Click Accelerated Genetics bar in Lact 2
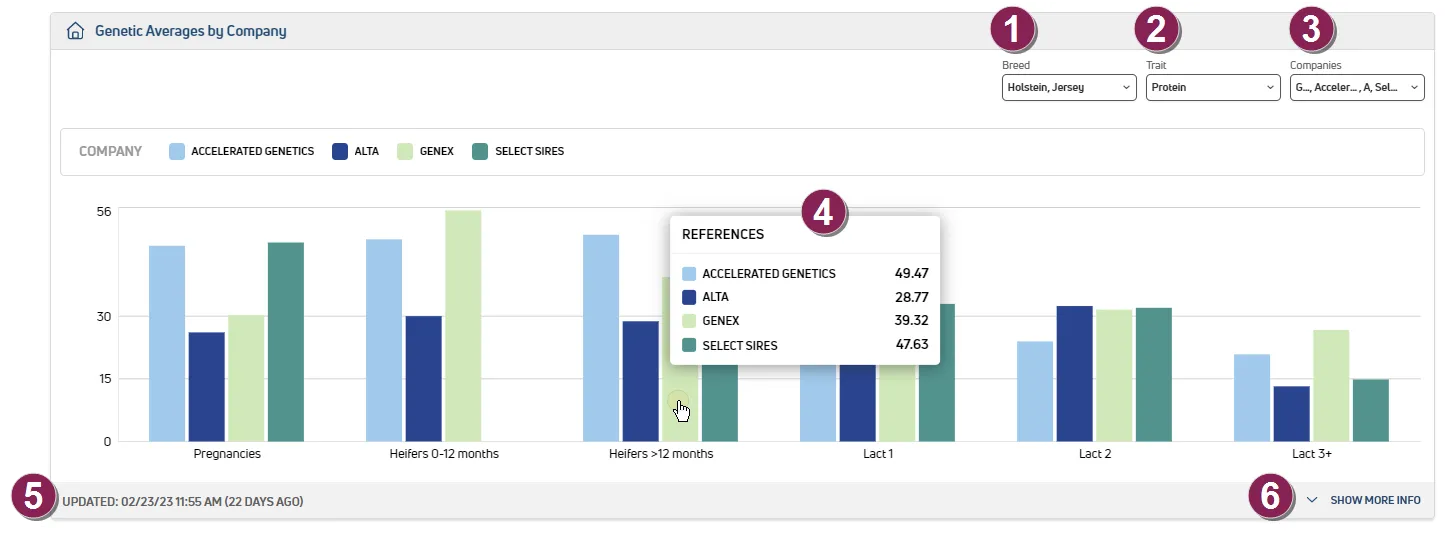The image size is (1456, 541). coord(1035,391)
